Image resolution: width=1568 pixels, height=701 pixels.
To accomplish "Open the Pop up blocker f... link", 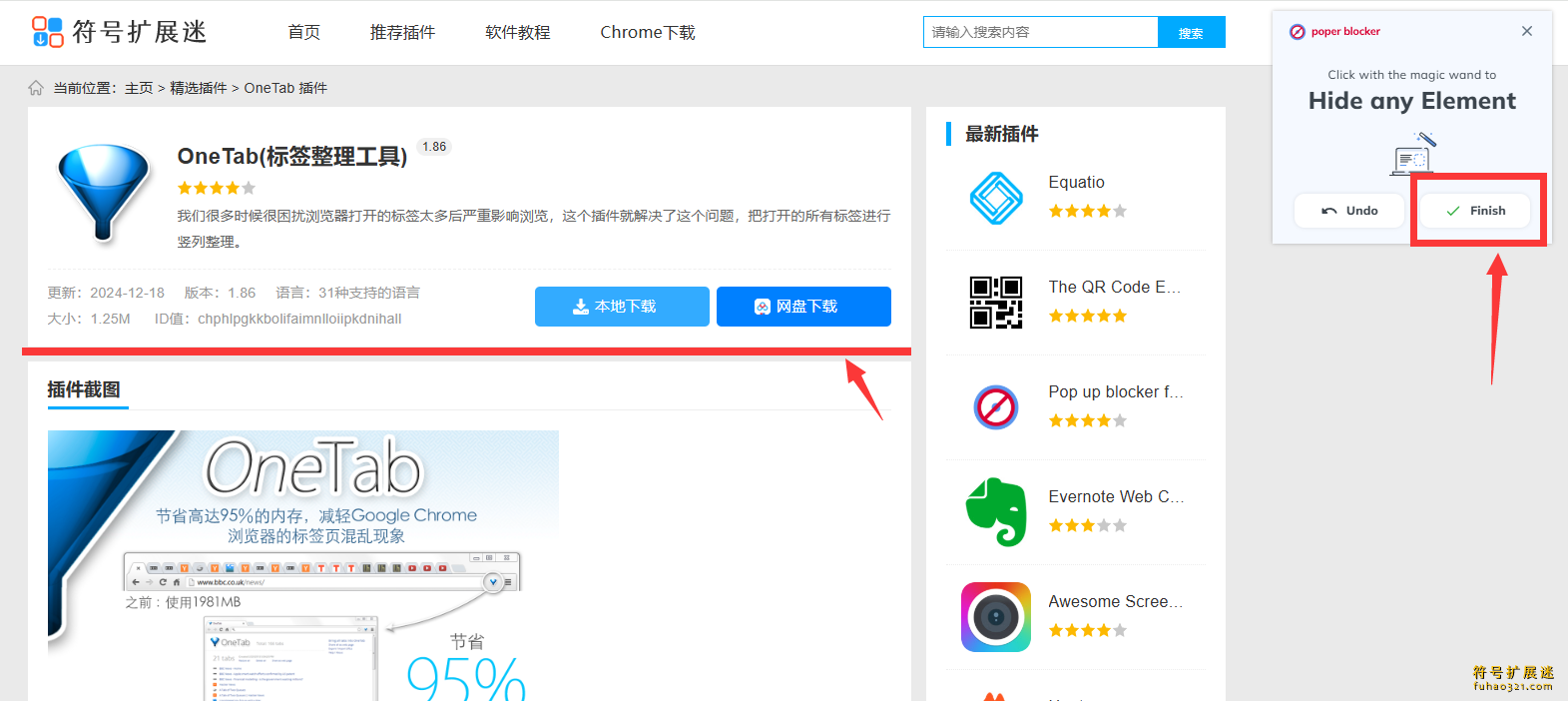I will coord(1116,391).
